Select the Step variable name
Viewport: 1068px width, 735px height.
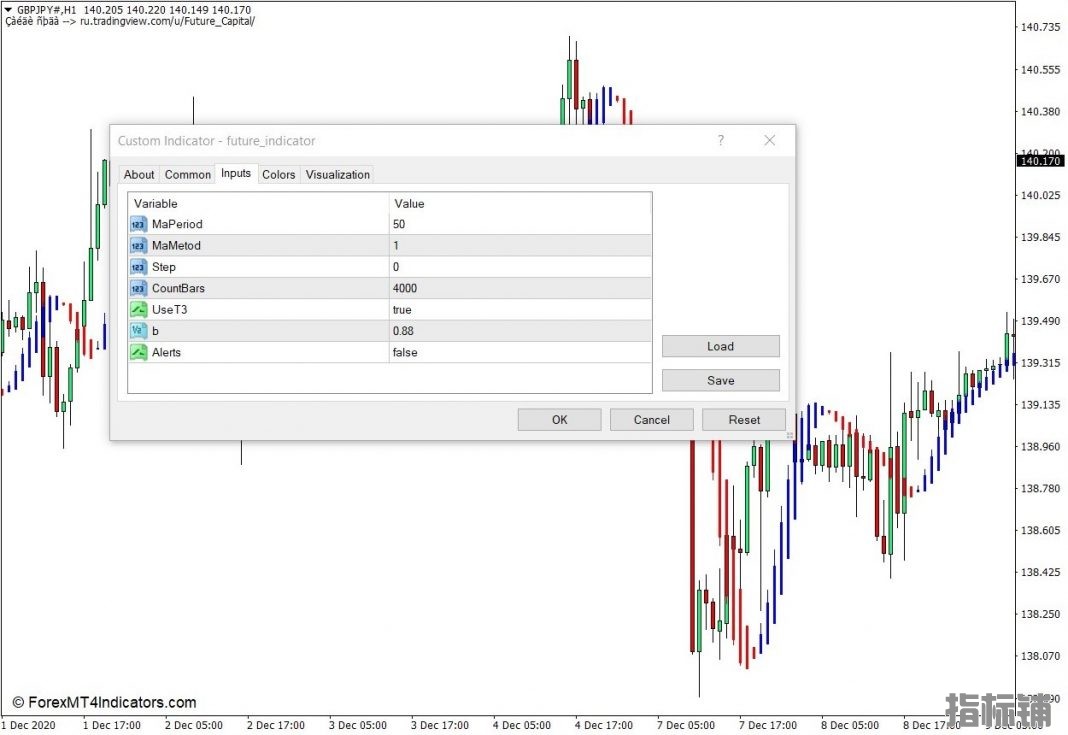[x=163, y=267]
